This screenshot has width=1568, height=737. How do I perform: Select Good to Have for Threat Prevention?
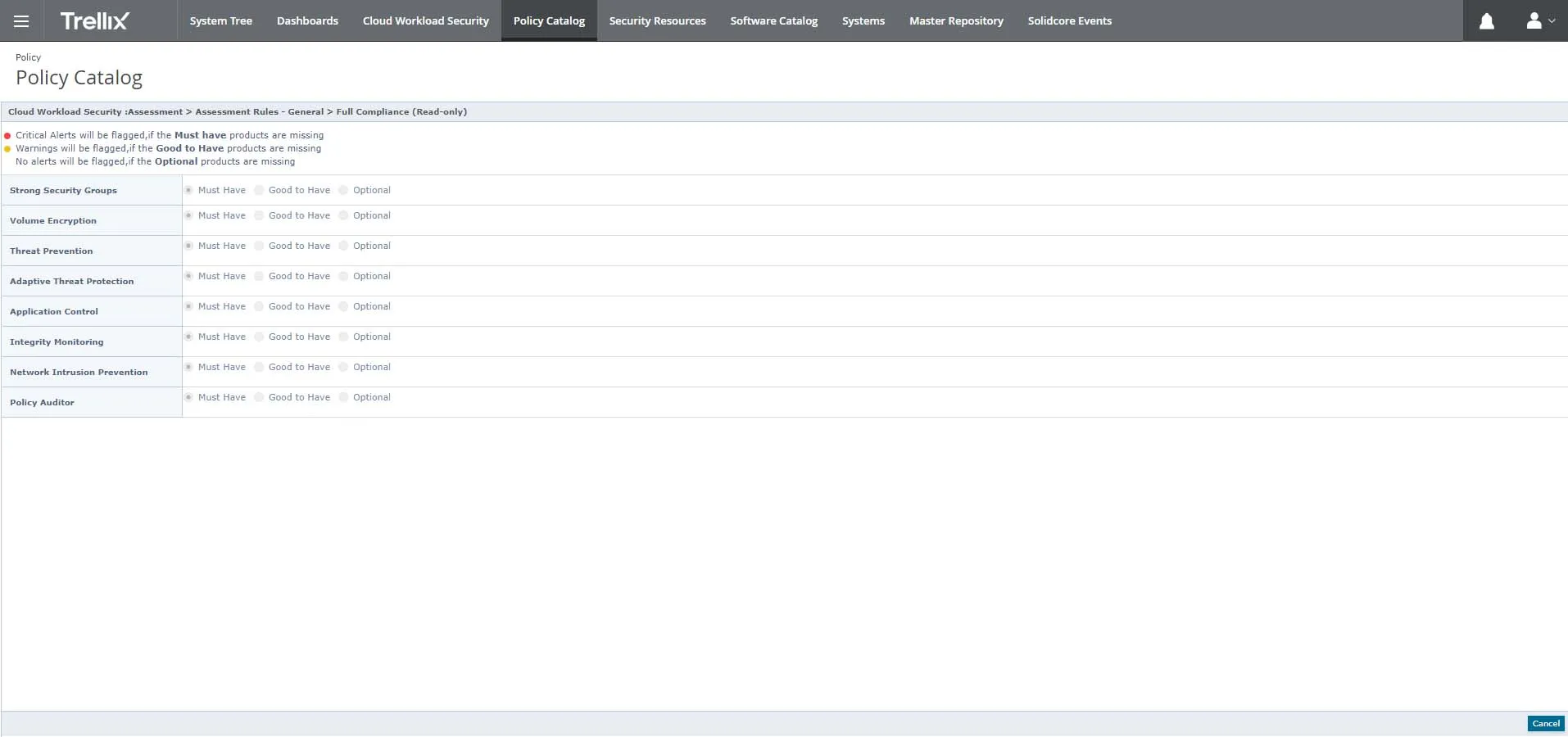[x=259, y=246]
